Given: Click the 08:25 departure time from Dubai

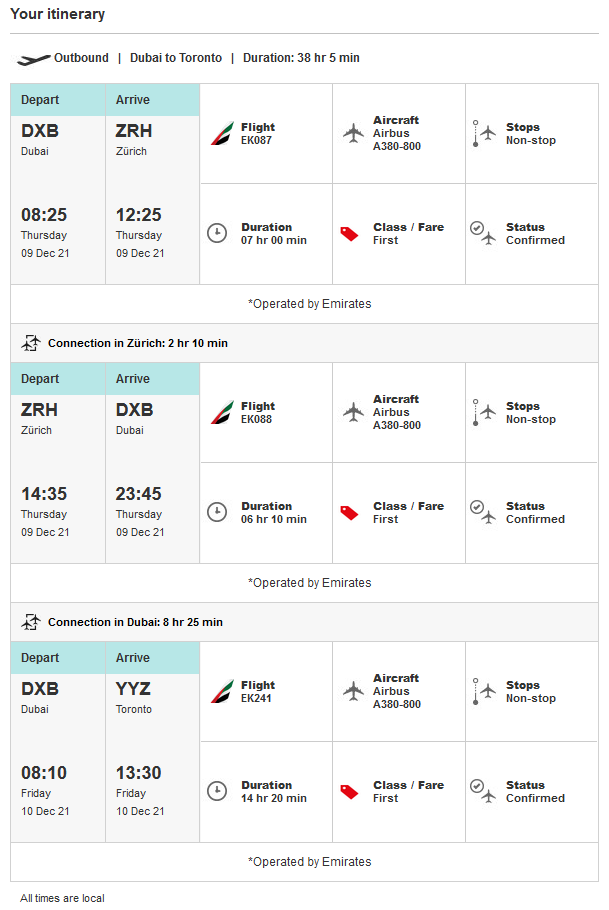Looking at the screenshot, I should tap(44, 215).
